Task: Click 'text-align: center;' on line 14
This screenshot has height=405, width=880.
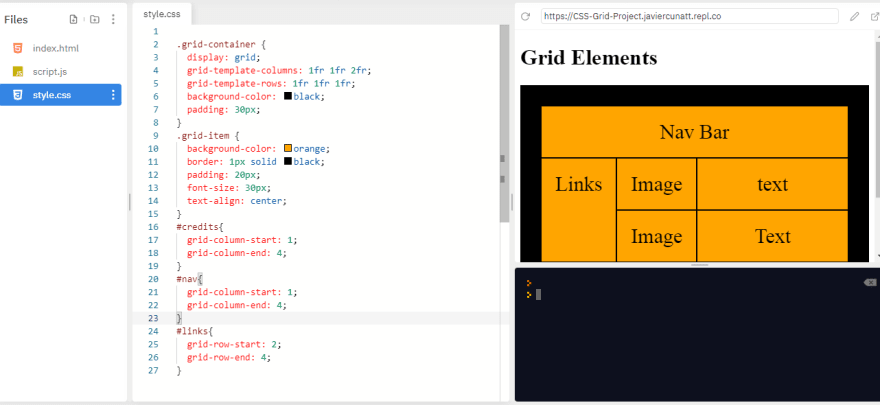Action: coord(237,200)
